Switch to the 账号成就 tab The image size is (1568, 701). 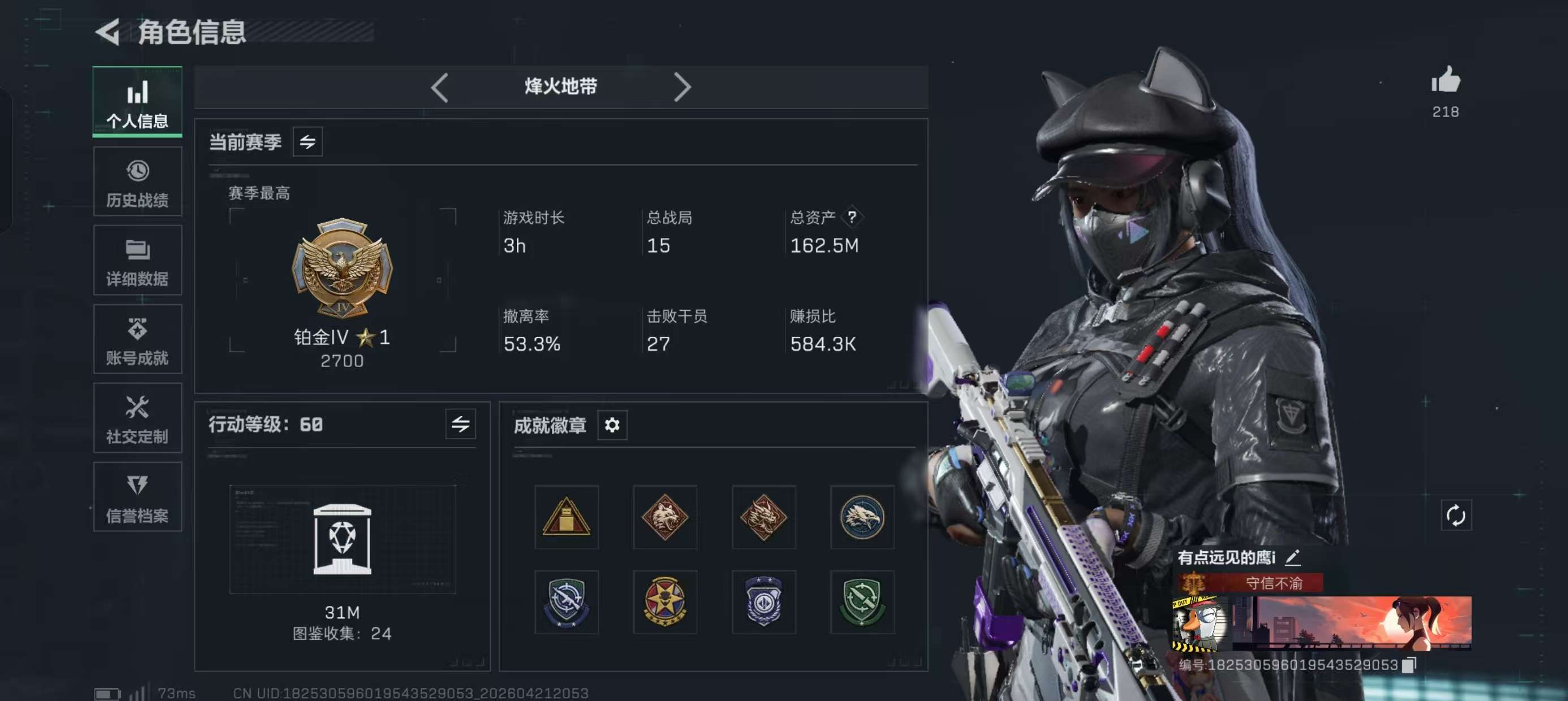coord(137,340)
